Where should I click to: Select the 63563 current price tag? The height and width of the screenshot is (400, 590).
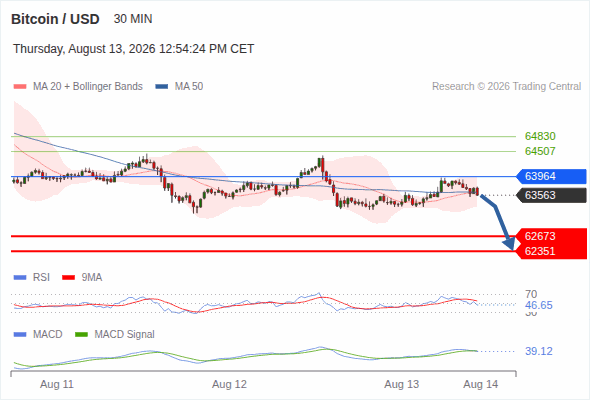click(x=551, y=195)
